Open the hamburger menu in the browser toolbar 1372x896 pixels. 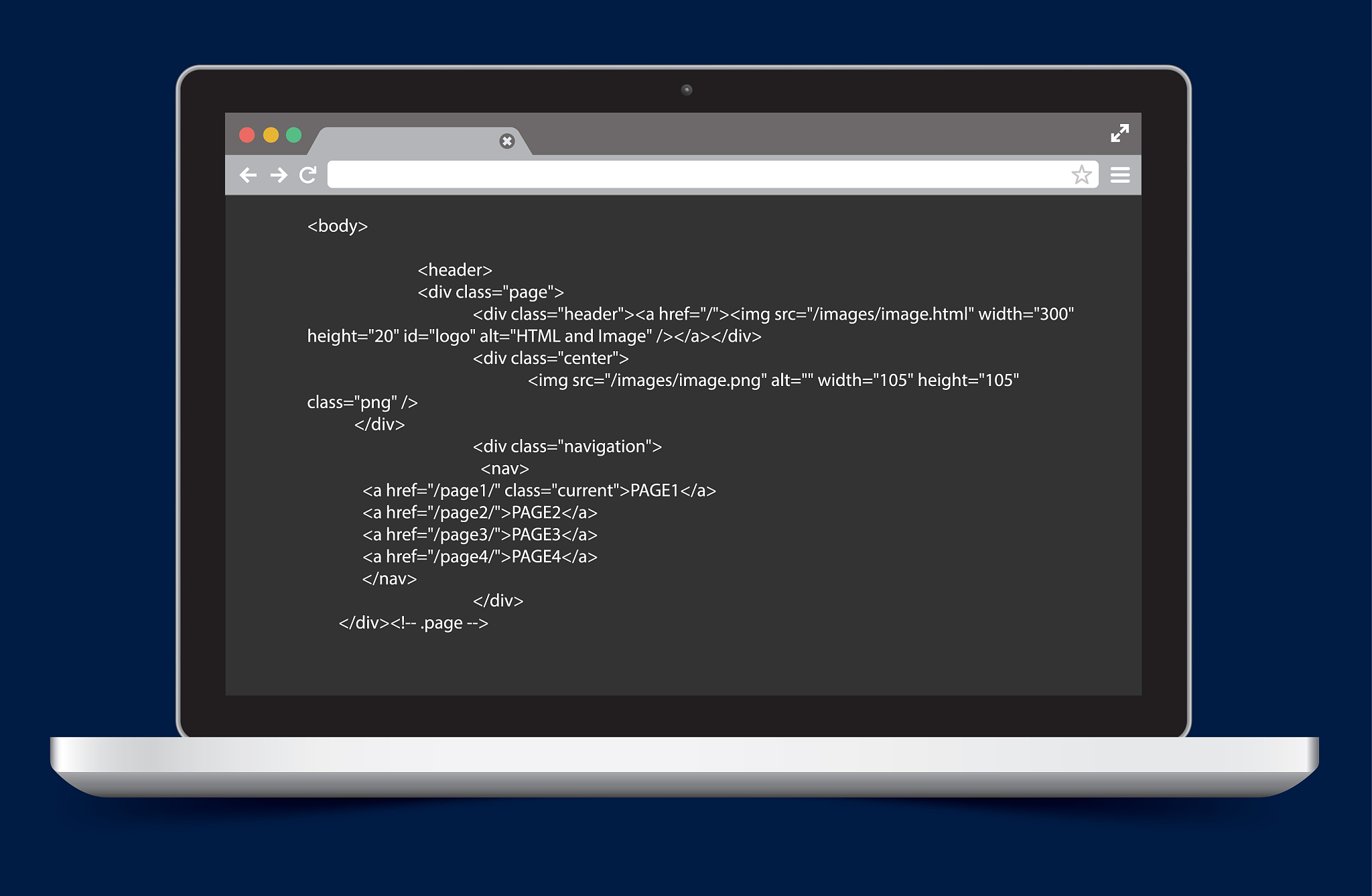[1120, 175]
